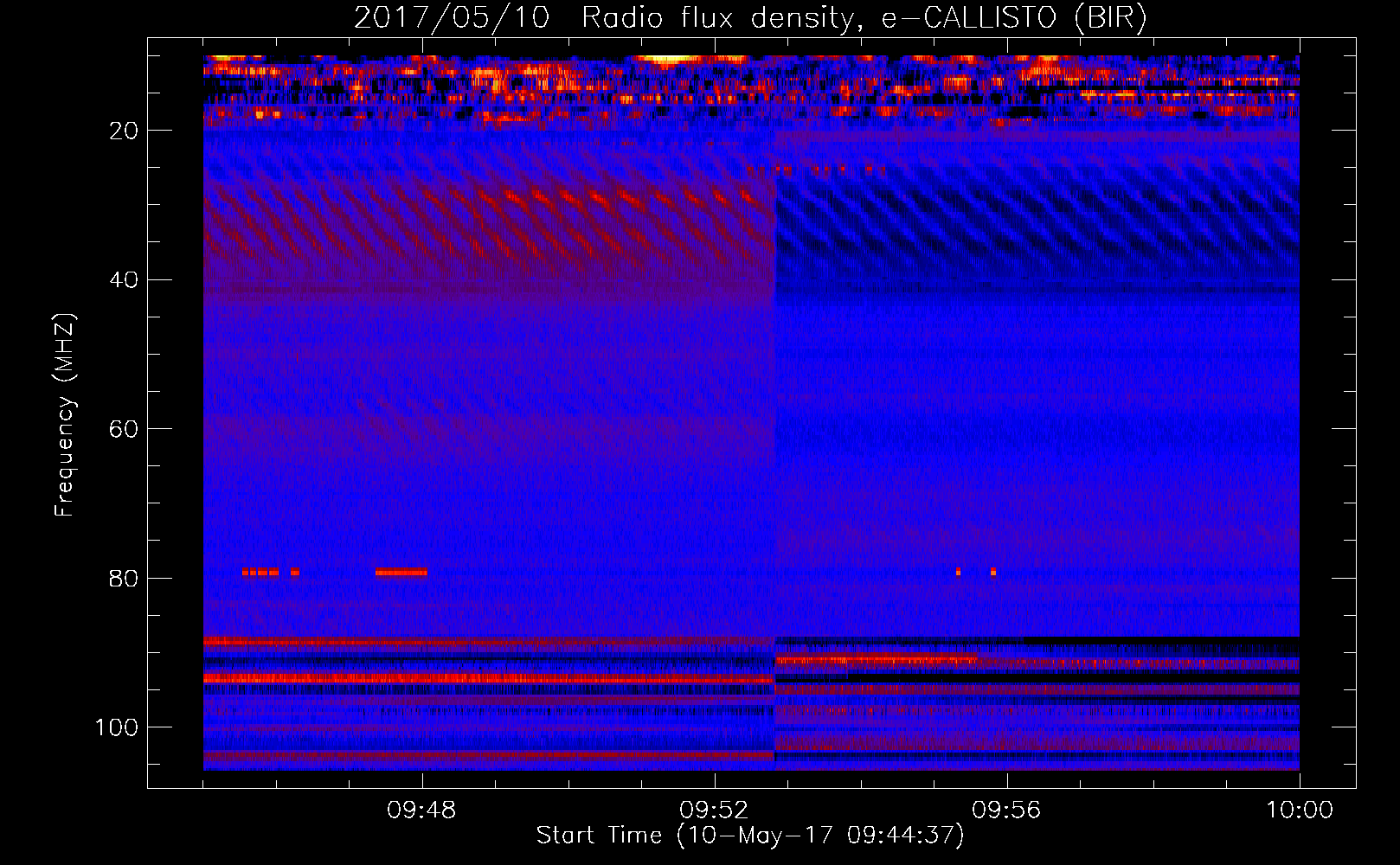Click the '100' frequency tick label
The image size is (1400, 865).
point(117,727)
